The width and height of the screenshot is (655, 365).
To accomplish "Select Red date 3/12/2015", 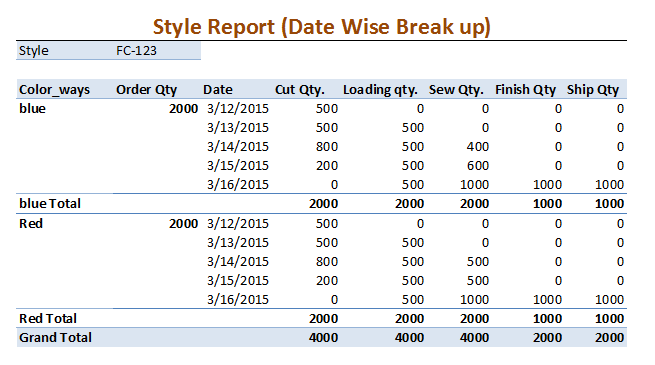I will 238,223.
